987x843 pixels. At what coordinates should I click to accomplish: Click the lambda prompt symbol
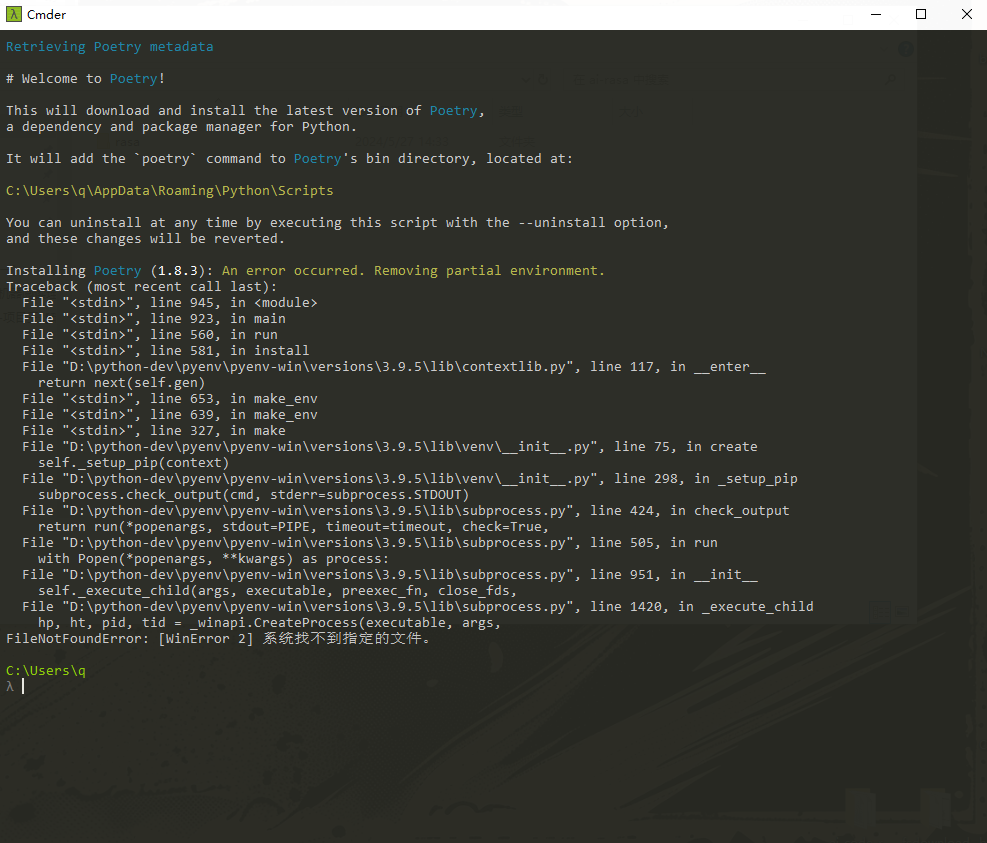tap(8, 686)
